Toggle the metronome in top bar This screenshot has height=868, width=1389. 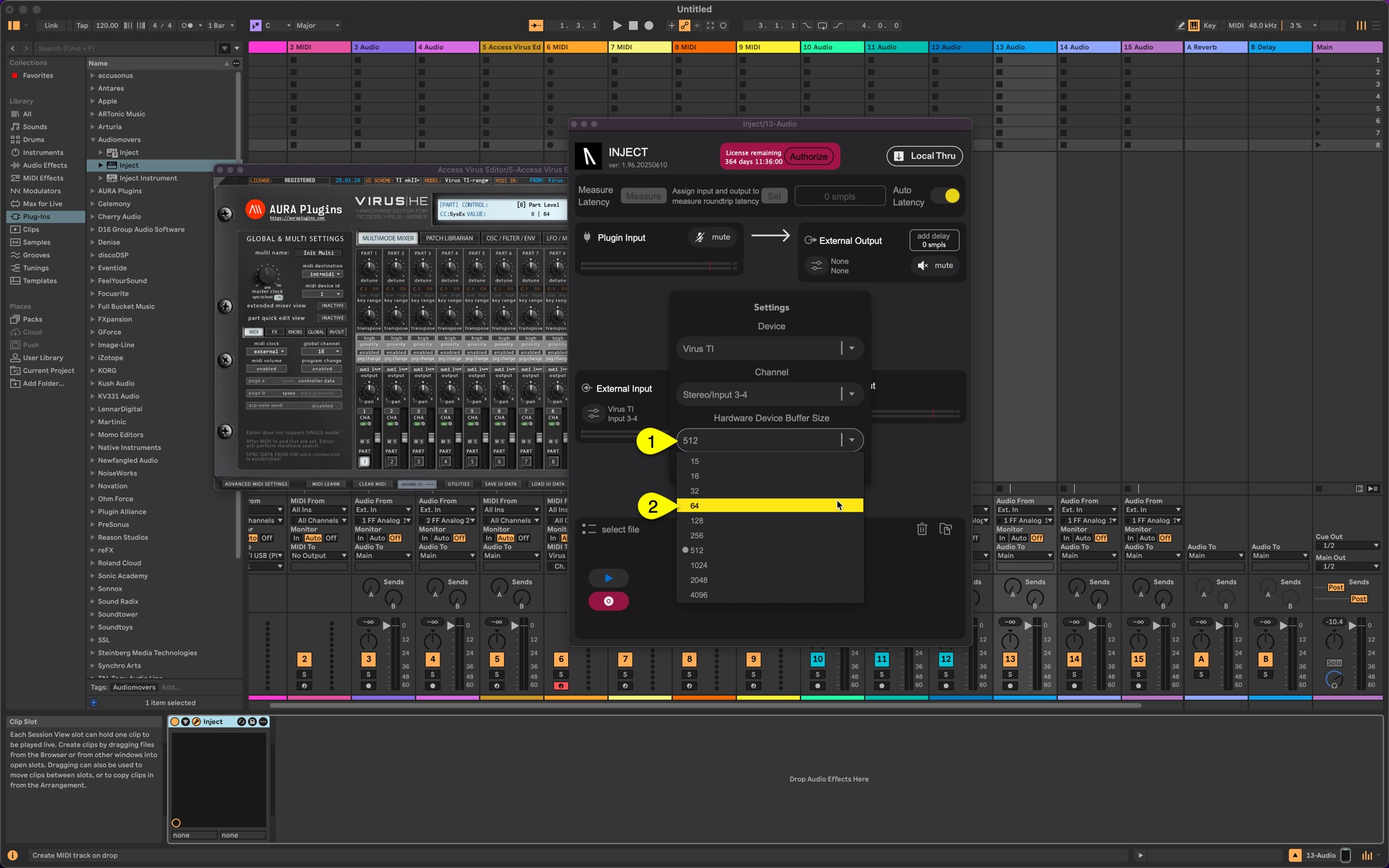(x=188, y=26)
